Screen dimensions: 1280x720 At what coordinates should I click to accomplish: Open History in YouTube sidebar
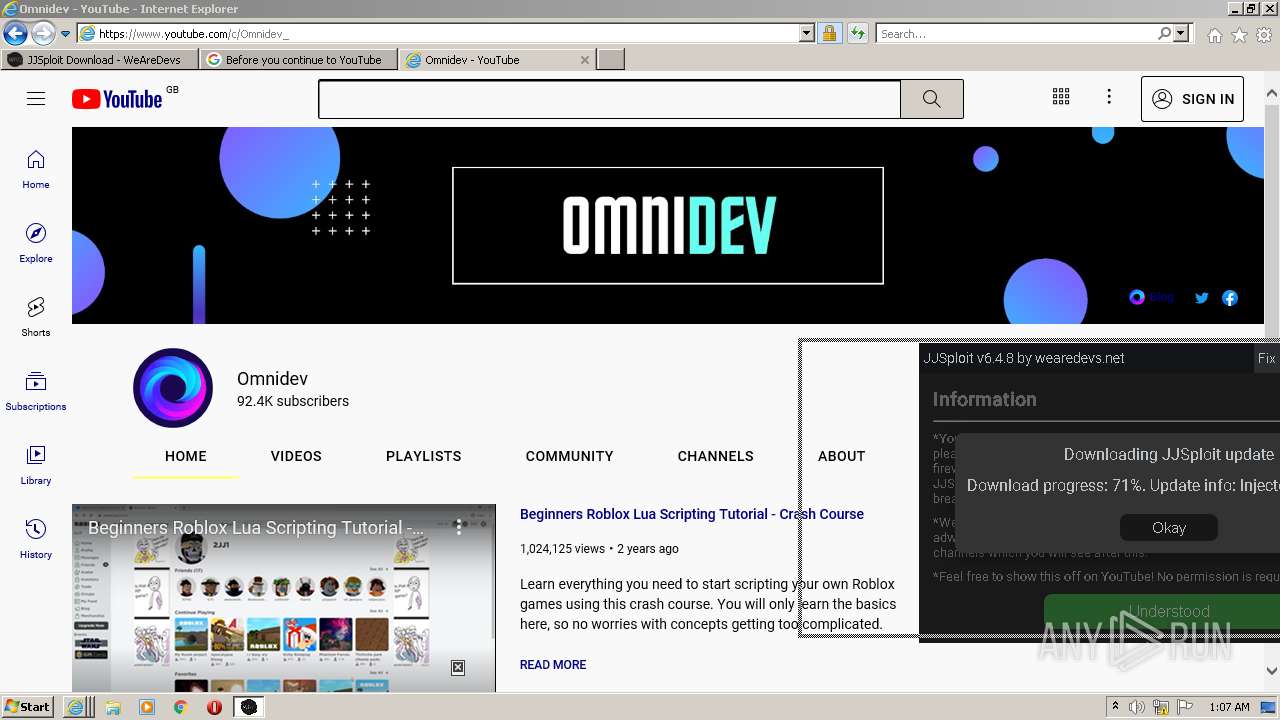point(36,540)
